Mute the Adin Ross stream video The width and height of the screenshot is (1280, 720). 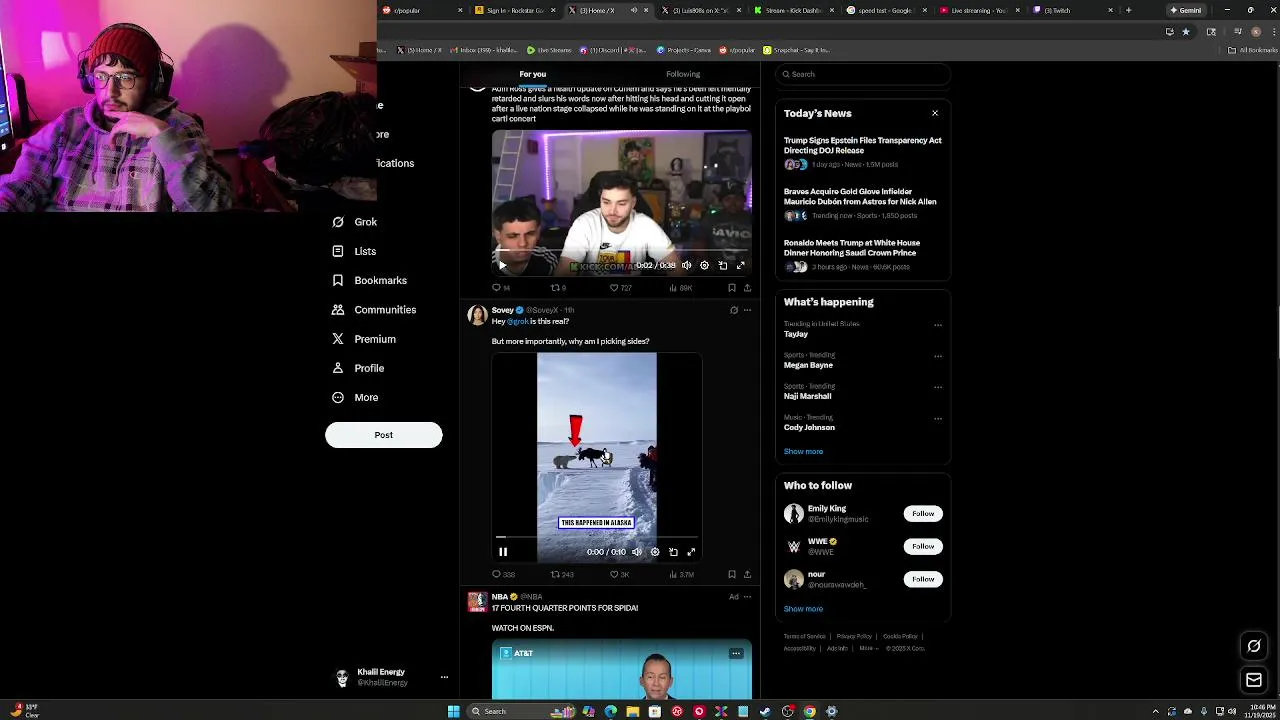pyautogui.click(x=687, y=265)
